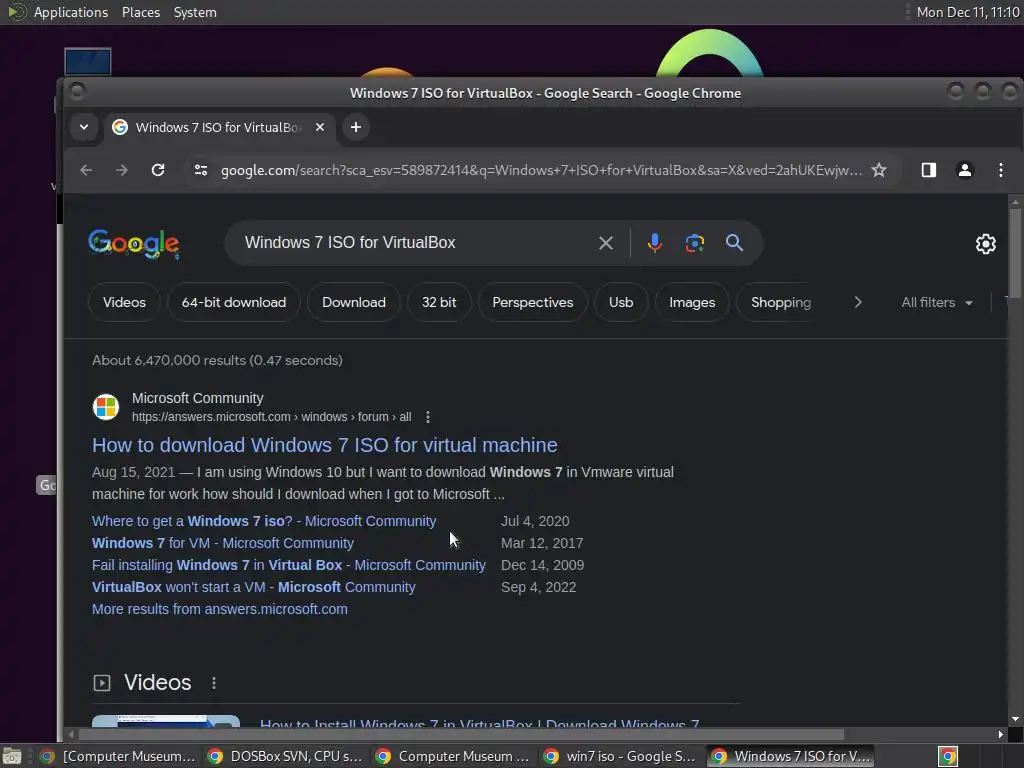Open More results from answers.microsoft.com
1024x768 pixels.
pyautogui.click(x=219, y=609)
